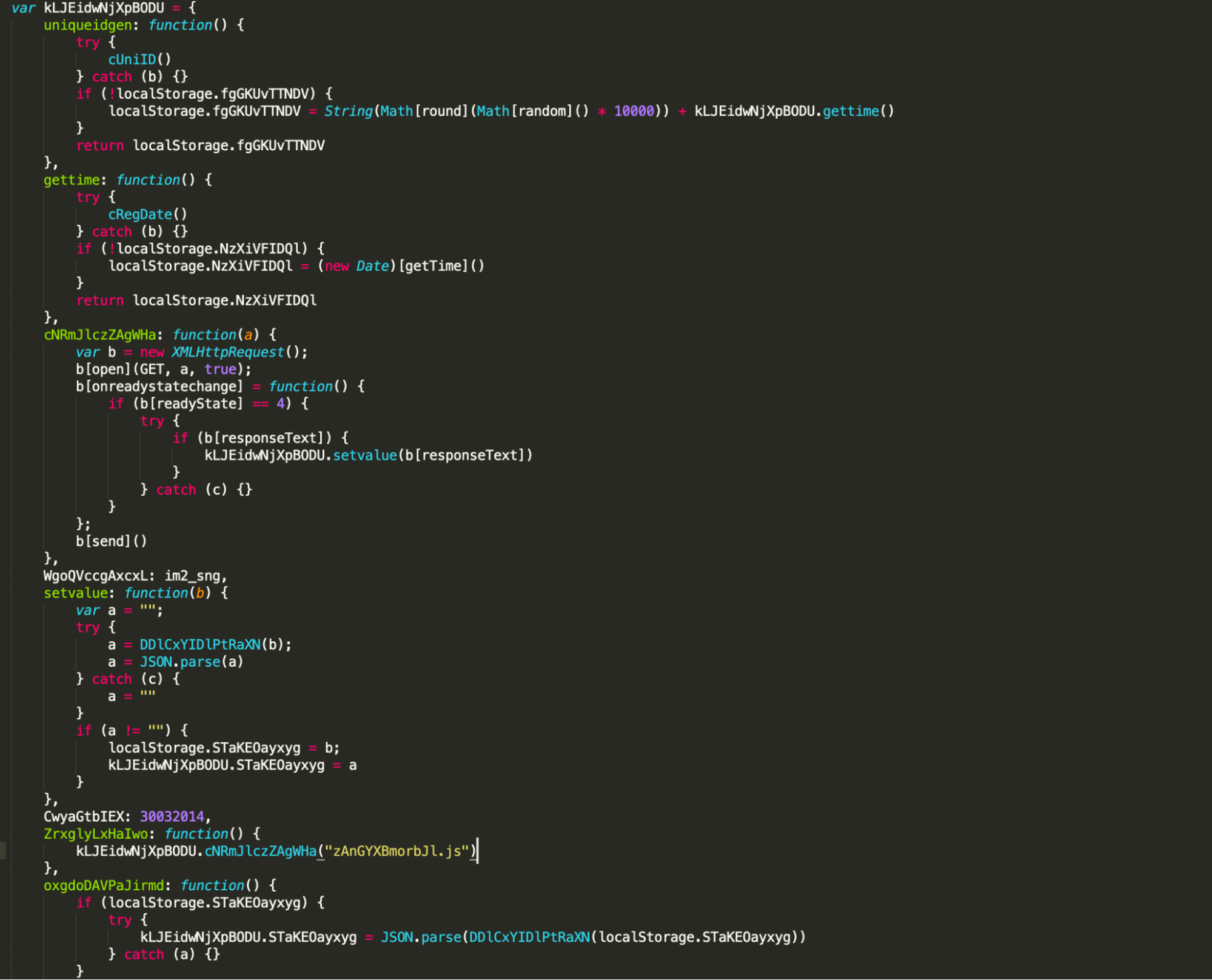Click the string "zAnGYXBmorbJl.js"
Image resolution: width=1212 pixels, height=980 pixels.
click(397, 851)
